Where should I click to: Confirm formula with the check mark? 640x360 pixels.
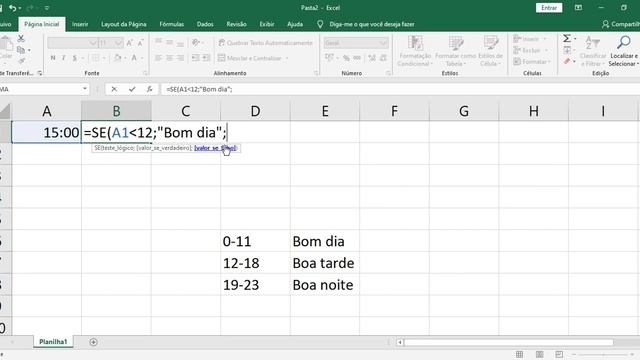click(132, 89)
